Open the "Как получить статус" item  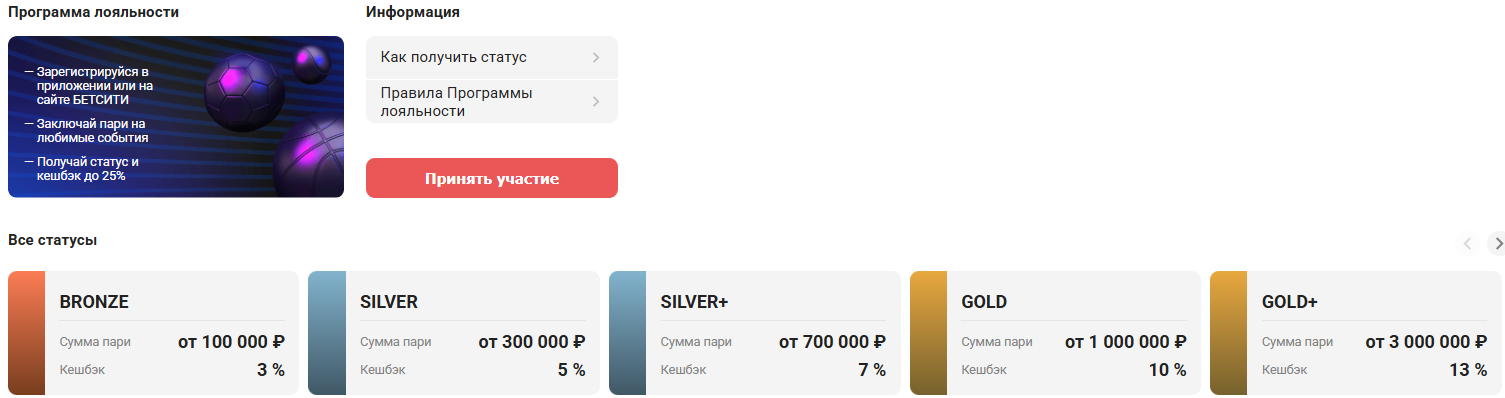click(x=492, y=57)
